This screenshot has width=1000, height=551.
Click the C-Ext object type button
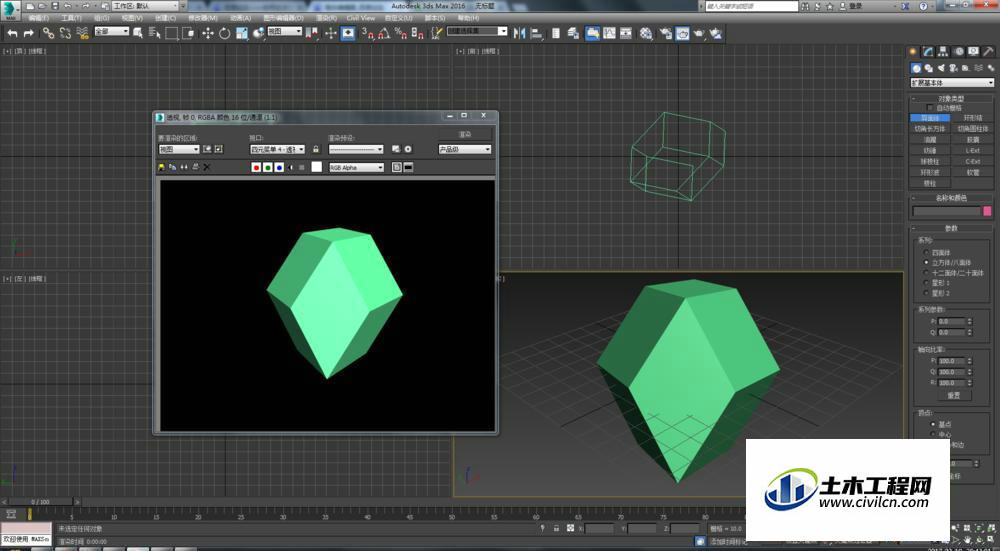973,161
